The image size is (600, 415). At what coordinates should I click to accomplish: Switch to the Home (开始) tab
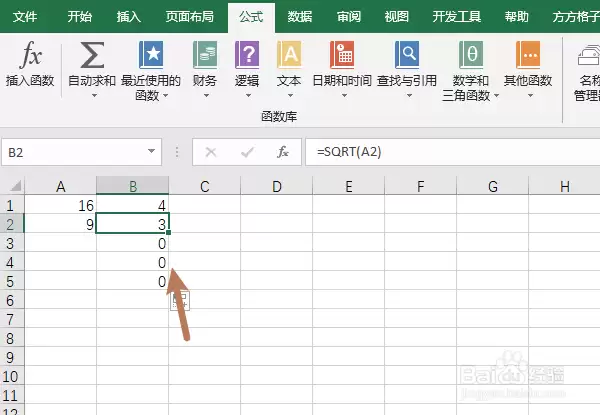tap(80, 16)
